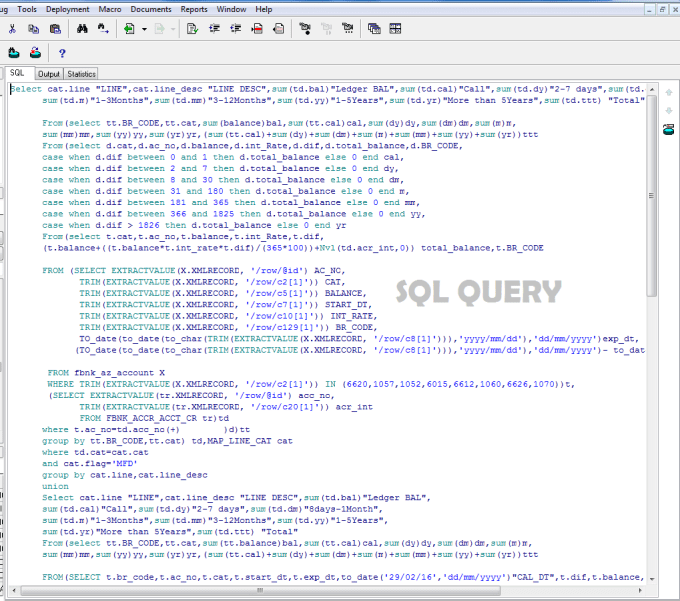Viewport: 680px width, 601px height.
Task: Click the database icon right of the editor
Action: coord(668,129)
